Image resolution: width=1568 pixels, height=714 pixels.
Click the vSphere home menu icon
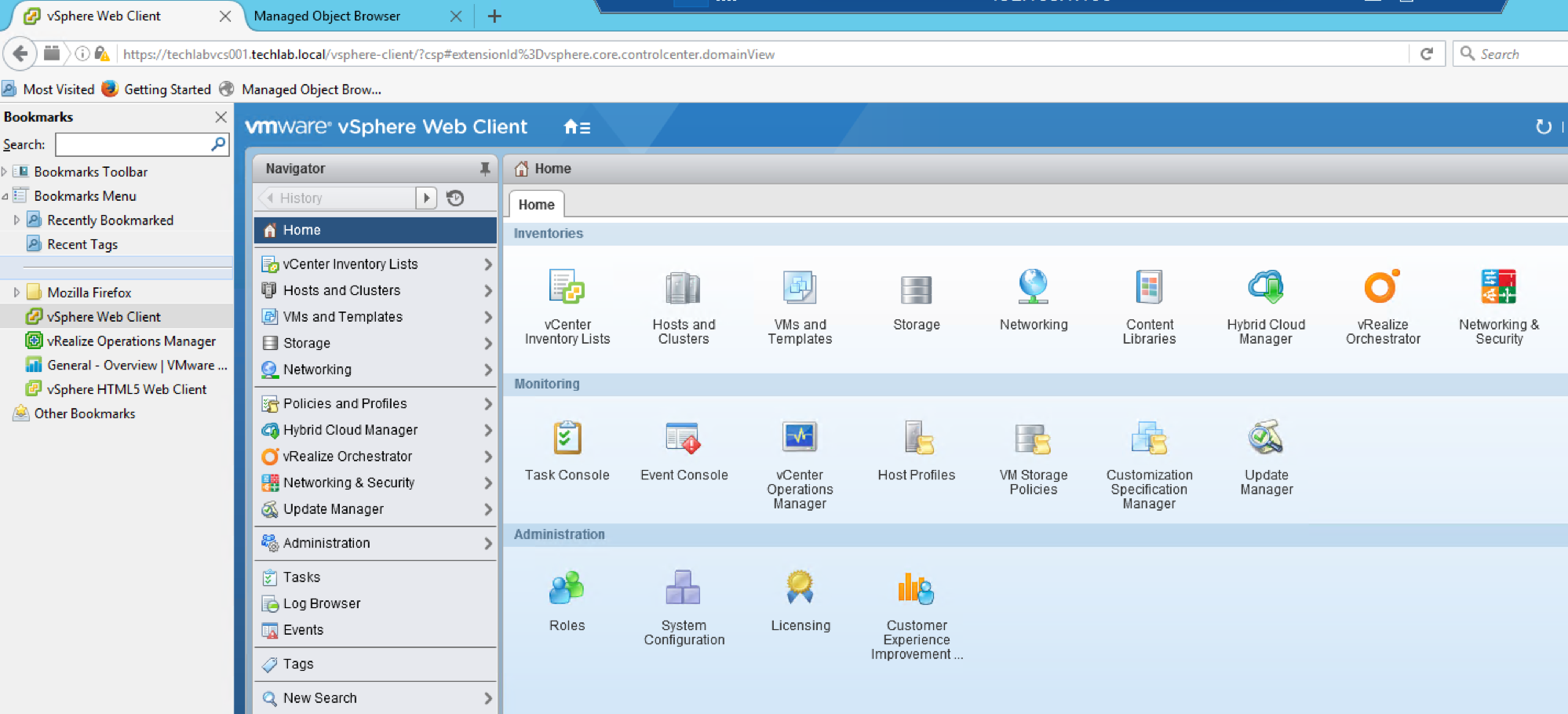577,127
